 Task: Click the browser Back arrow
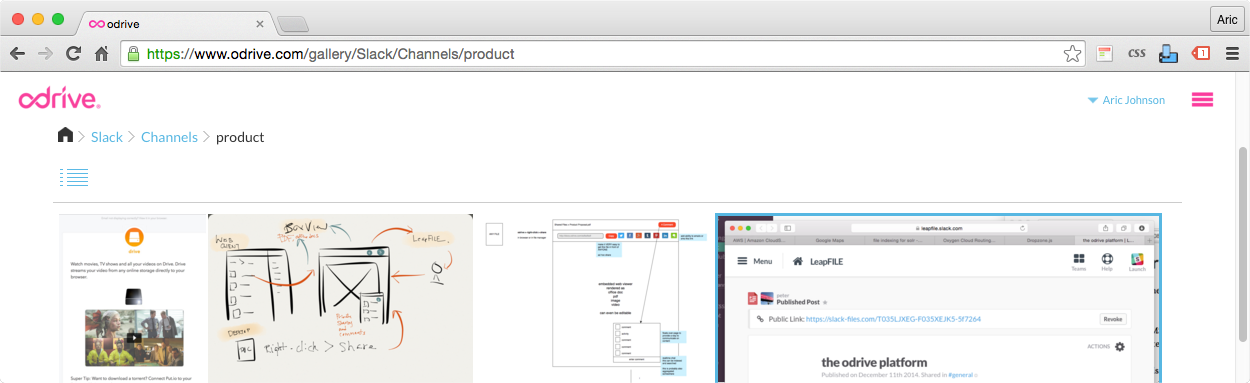17,54
